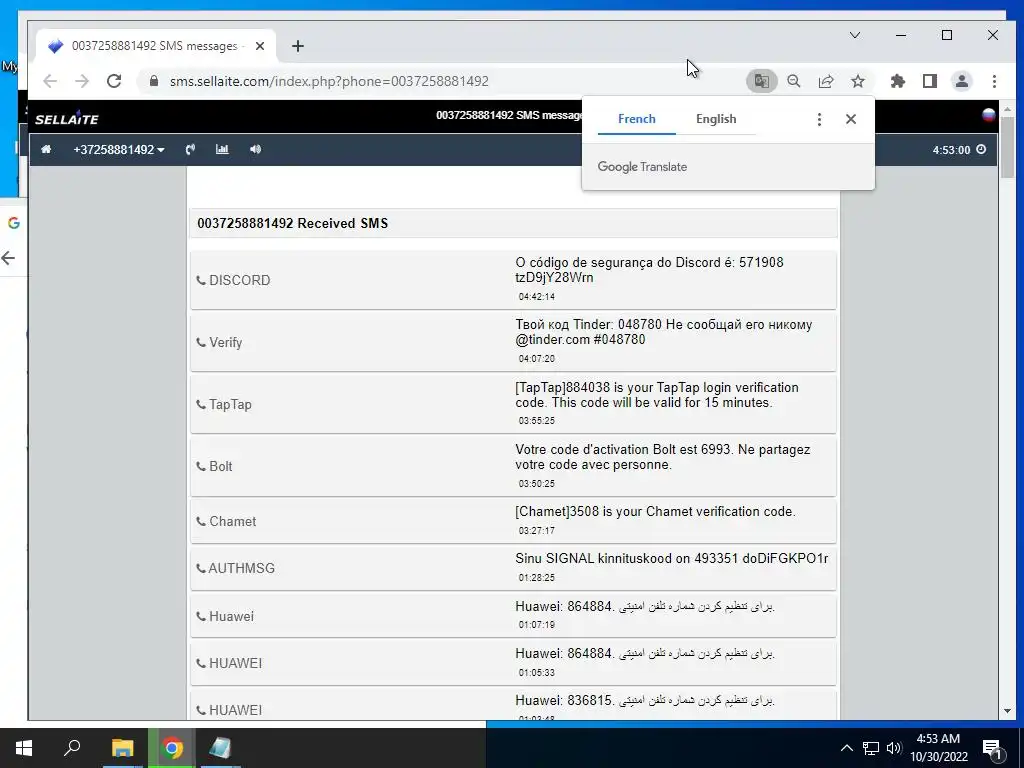This screenshot has width=1024, height=768.
Task: Click the Google G icon in left window
Action: point(14,223)
